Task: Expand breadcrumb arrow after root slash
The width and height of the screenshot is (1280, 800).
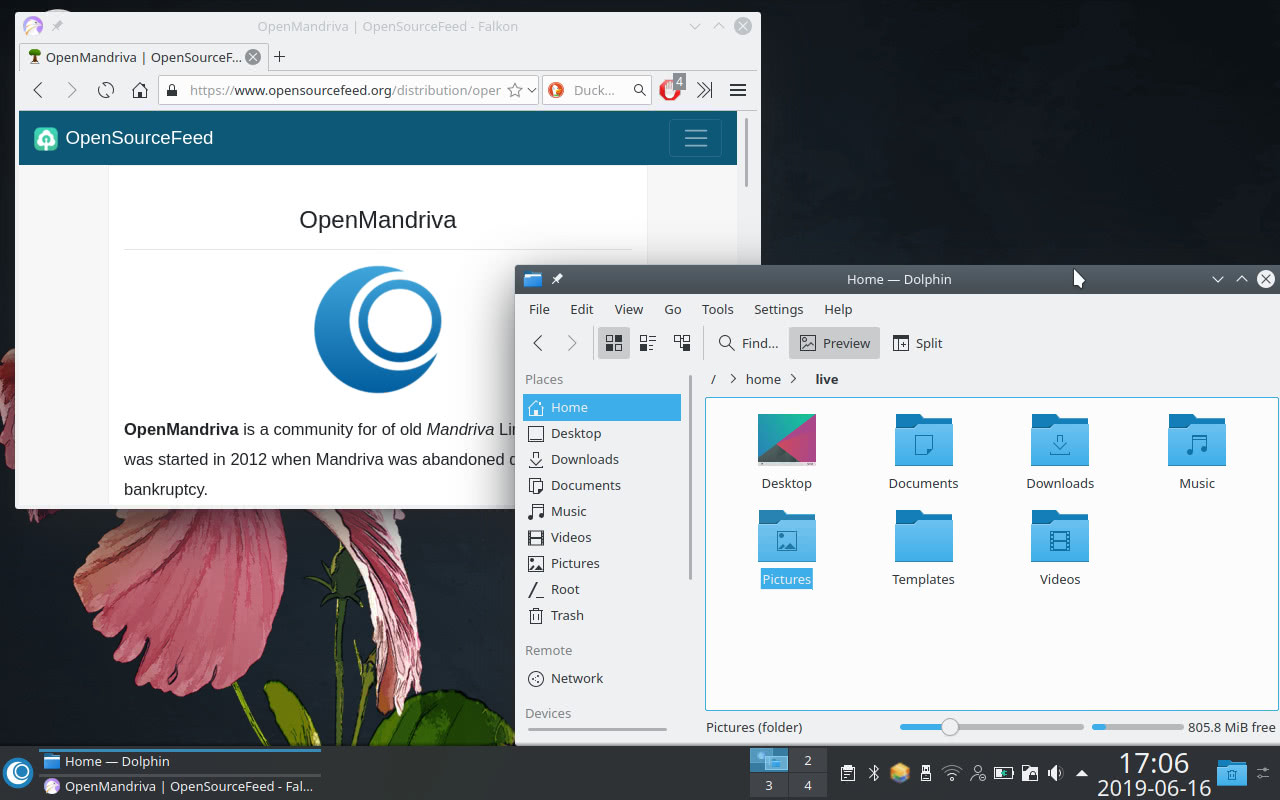Action: pos(733,379)
